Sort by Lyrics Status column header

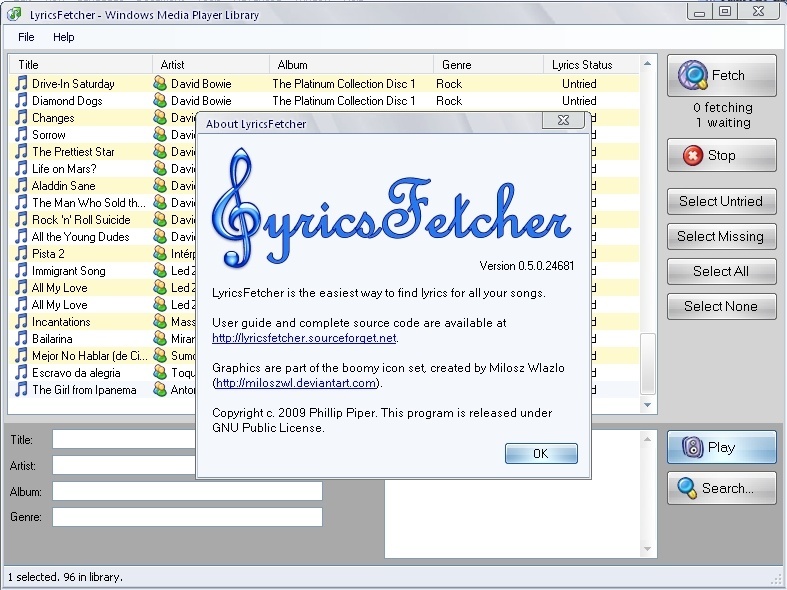tap(591, 65)
